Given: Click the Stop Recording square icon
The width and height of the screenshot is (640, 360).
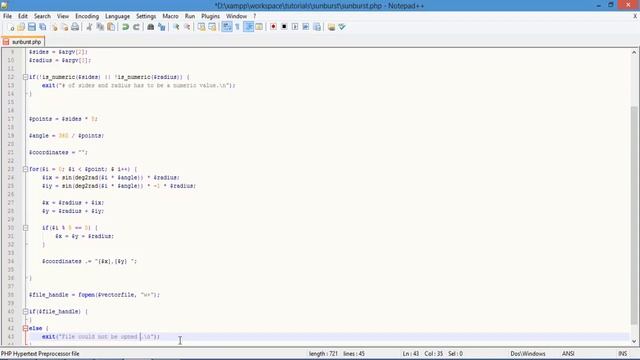Looking at the screenshot, I should [x=284, y=27].
